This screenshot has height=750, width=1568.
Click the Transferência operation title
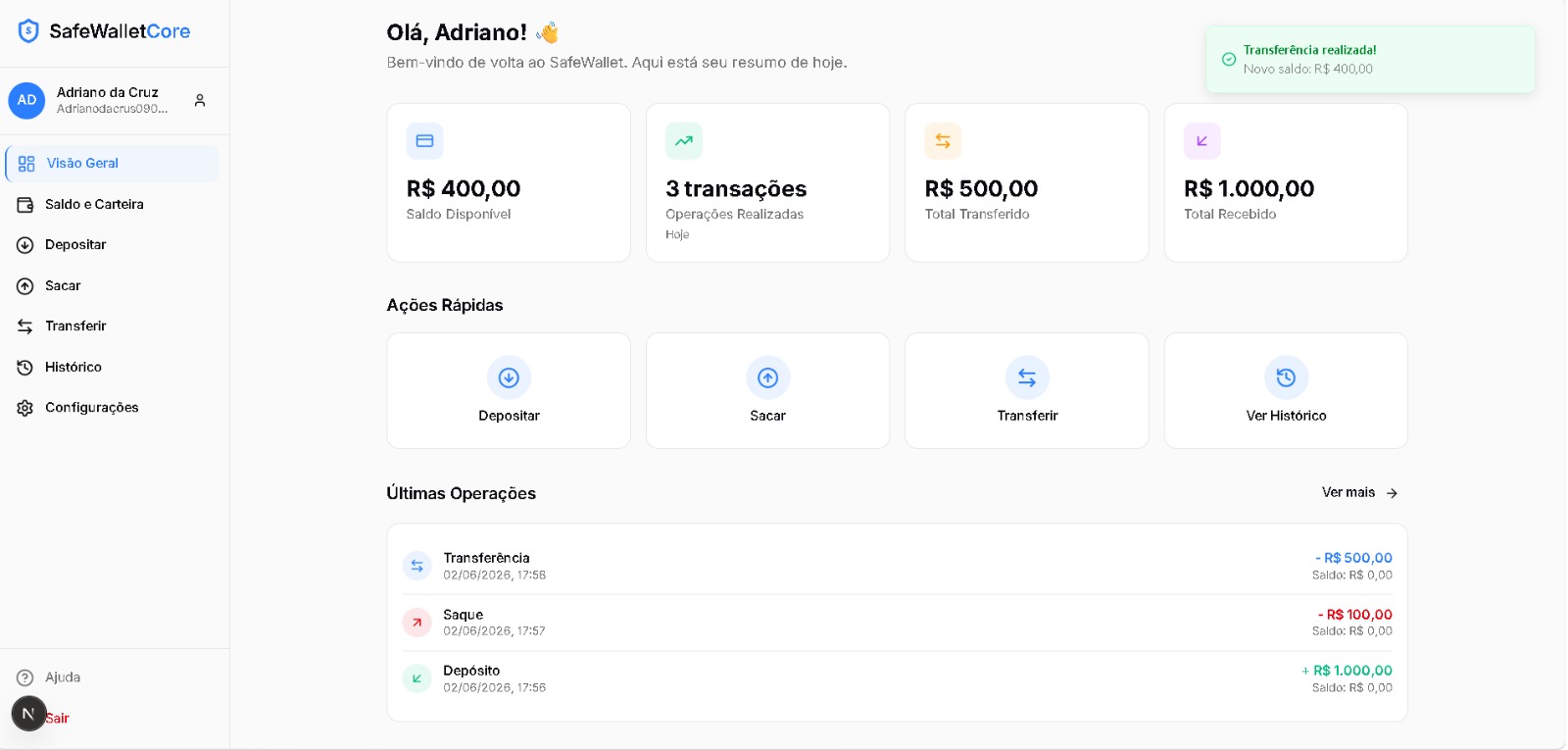[x=486, y=558]
